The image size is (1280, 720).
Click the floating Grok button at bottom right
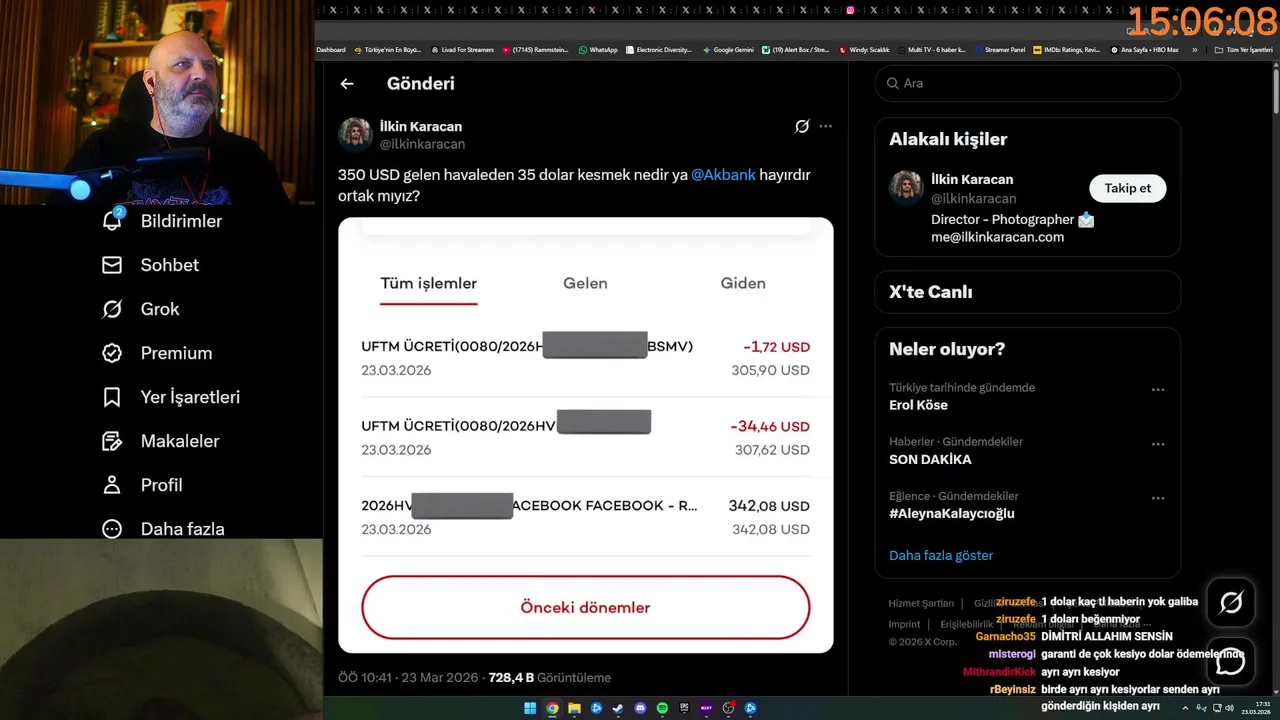(1231, 602)
